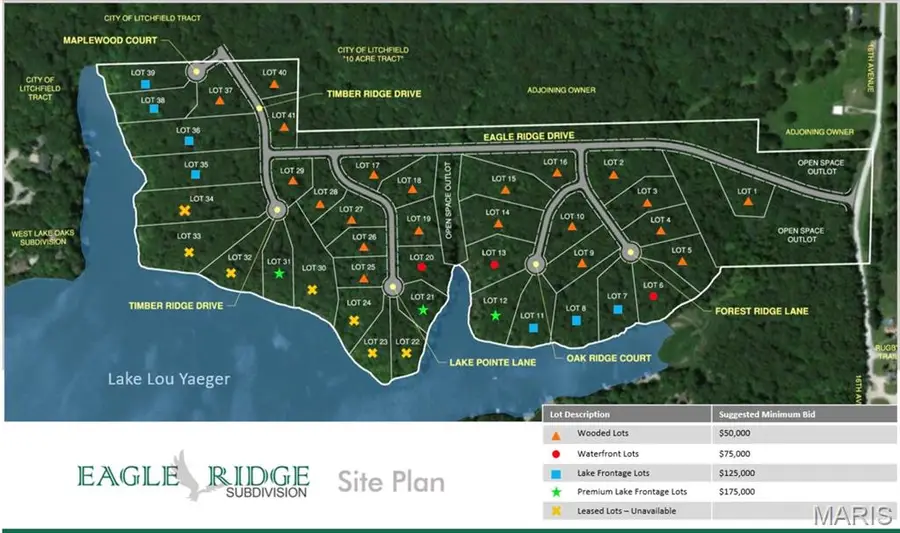Click the Wooded Lots triangle in legend
The height and width of the screenshot is (533, 900).
point(555,435)
